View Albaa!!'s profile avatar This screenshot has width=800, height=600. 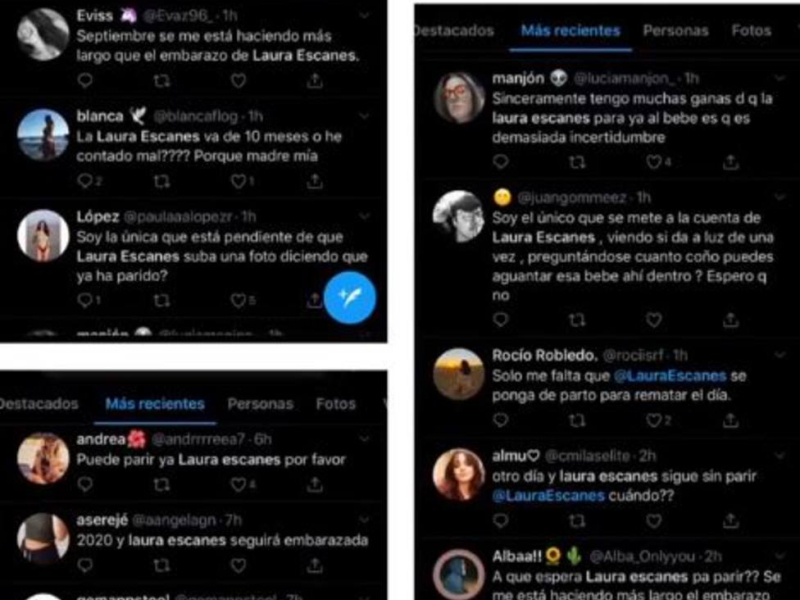pos(459,573)
